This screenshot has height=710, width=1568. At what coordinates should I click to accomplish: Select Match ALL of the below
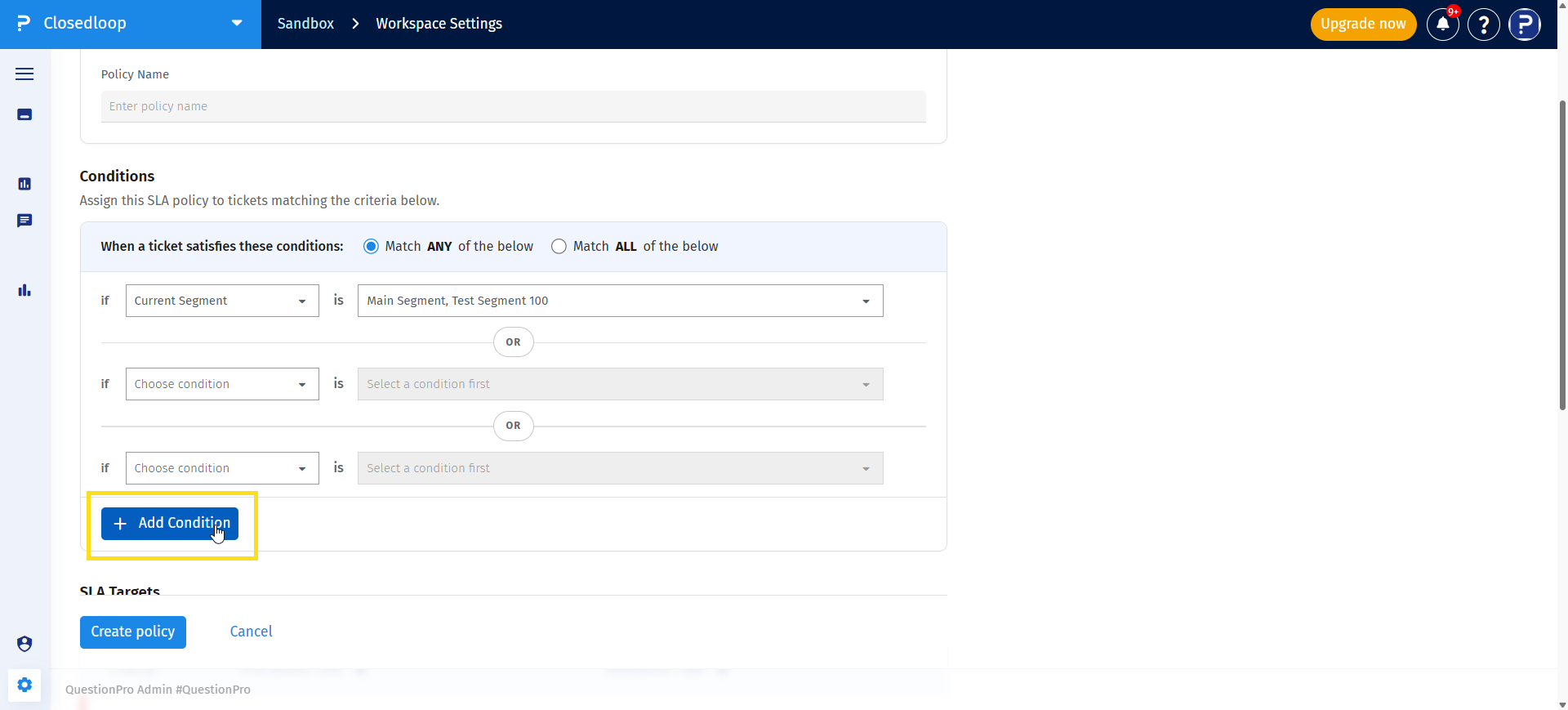click(559, 247)
